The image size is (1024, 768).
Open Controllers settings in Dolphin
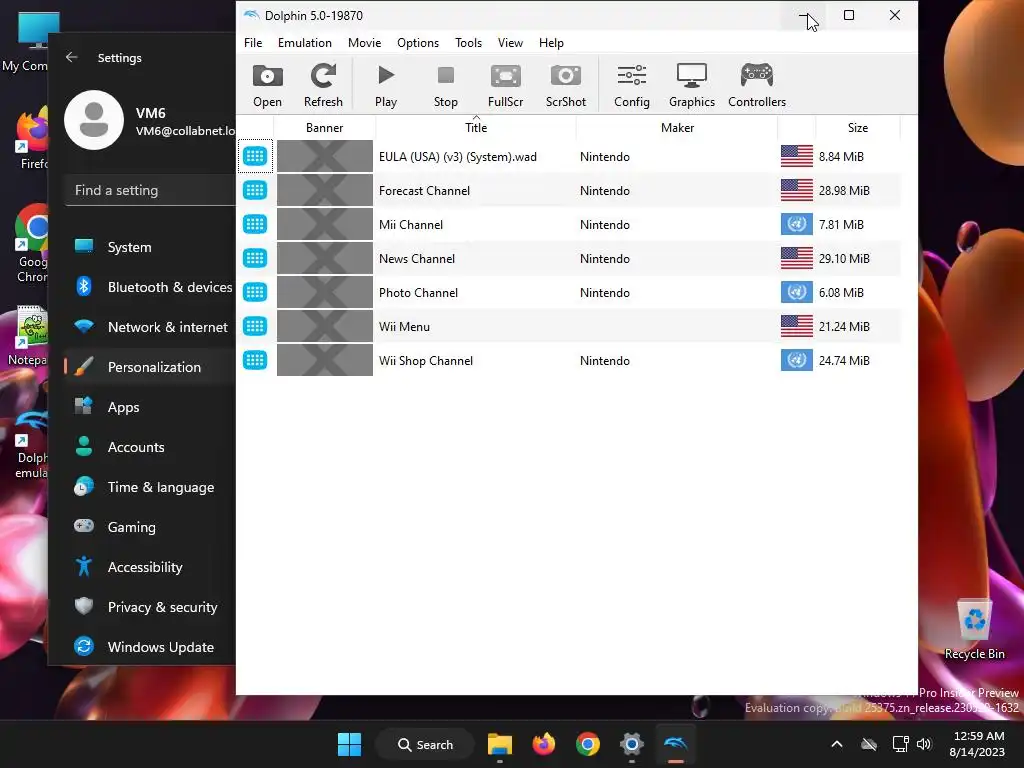click(757, 86)
